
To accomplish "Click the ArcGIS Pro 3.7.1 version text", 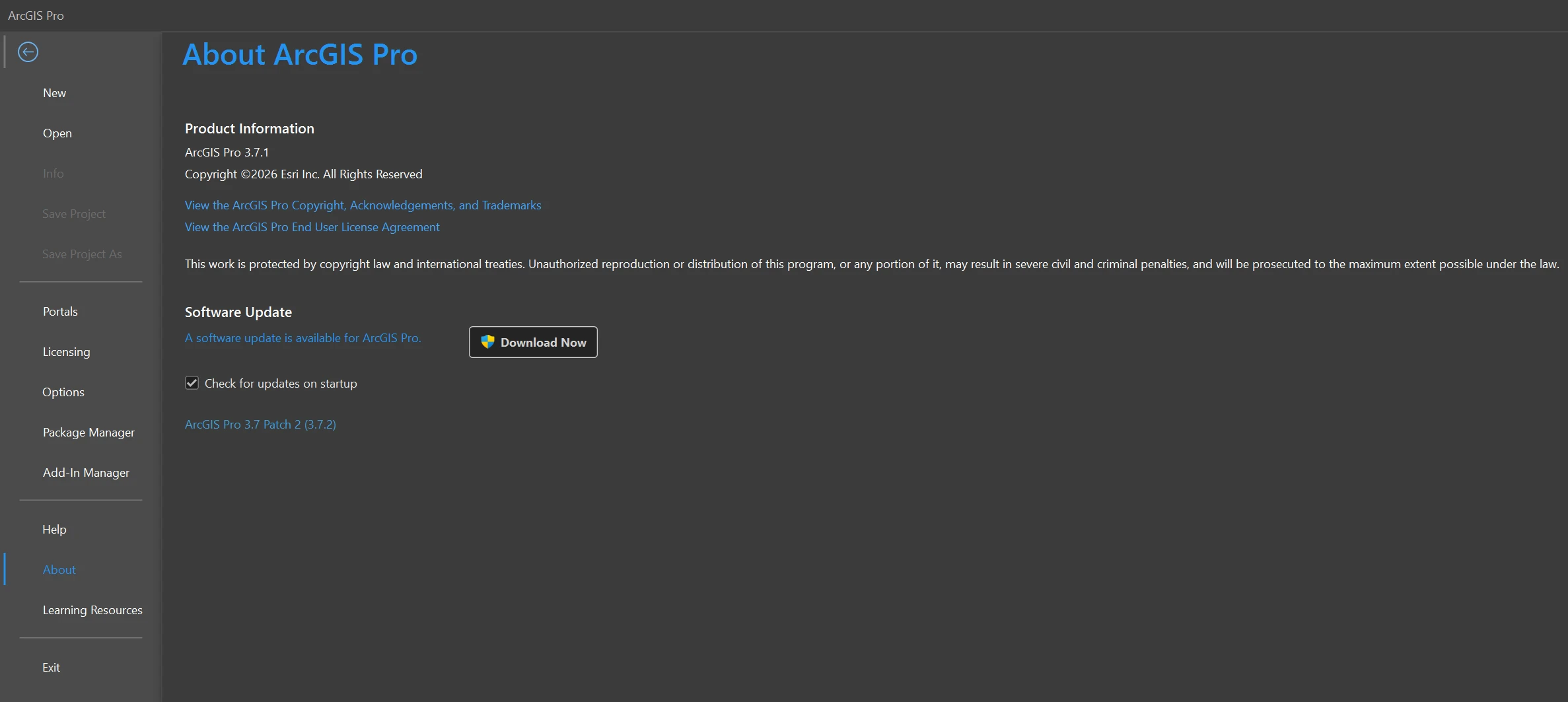I will pyautogui.click(x=227, y=153).
